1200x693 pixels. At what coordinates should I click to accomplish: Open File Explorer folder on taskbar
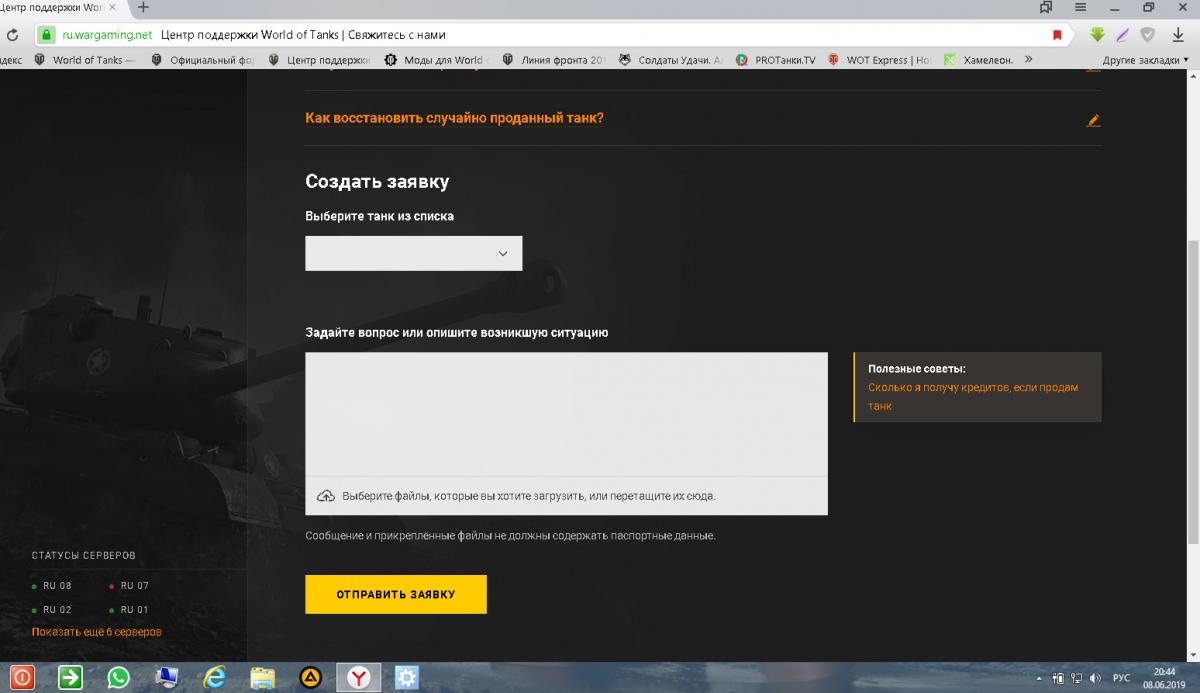262,678
